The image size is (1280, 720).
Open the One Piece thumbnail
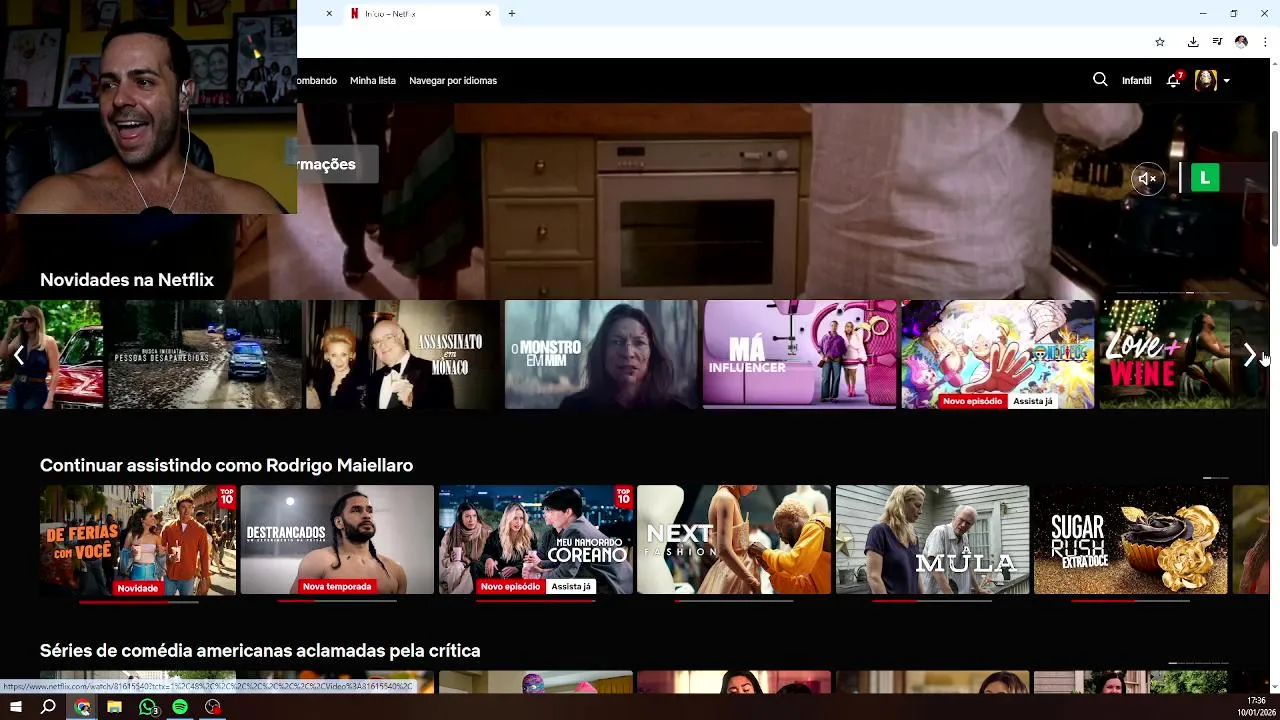pyautogui.click(x=998, y=354)
